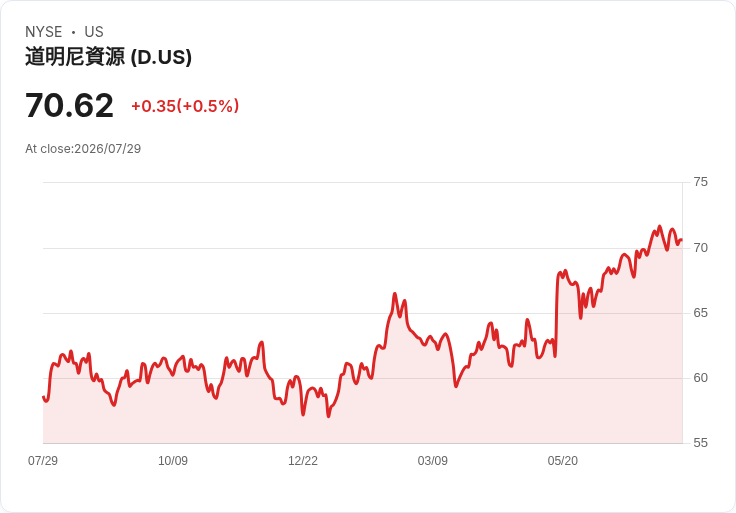Click the 10/09 date label on x-axis

pos(173,461)
